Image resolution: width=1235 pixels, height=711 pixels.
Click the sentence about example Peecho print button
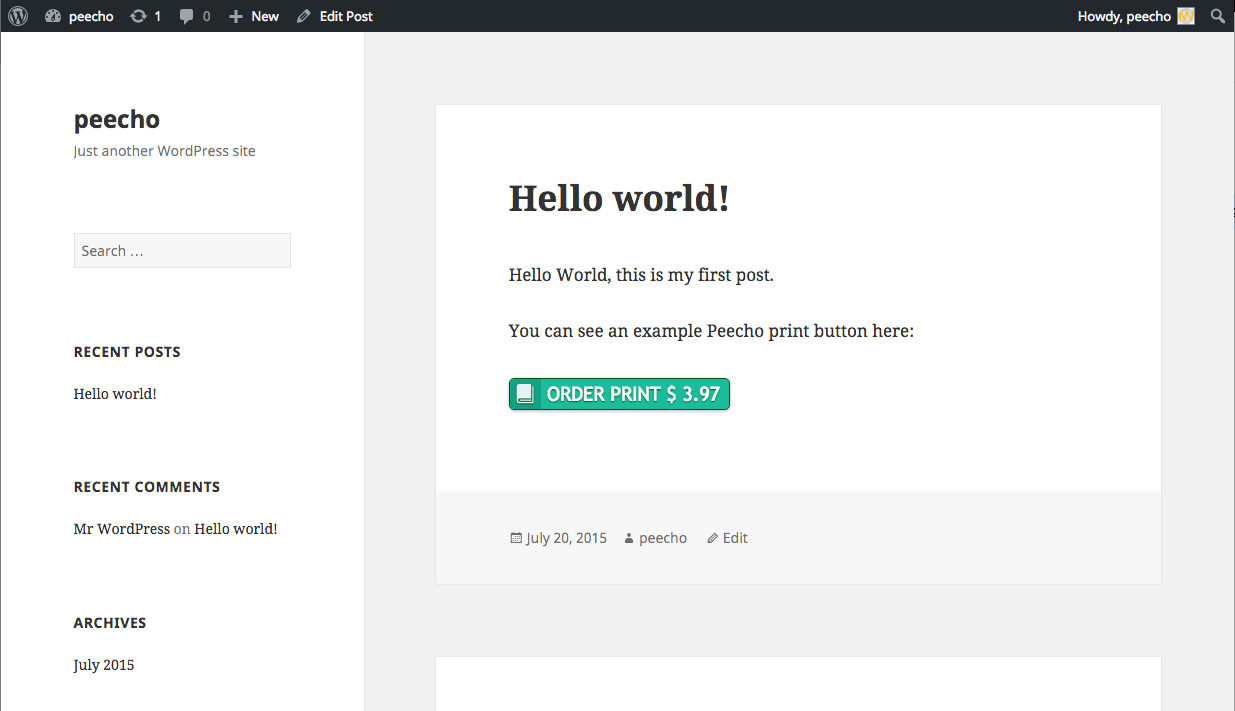(711, 331)
